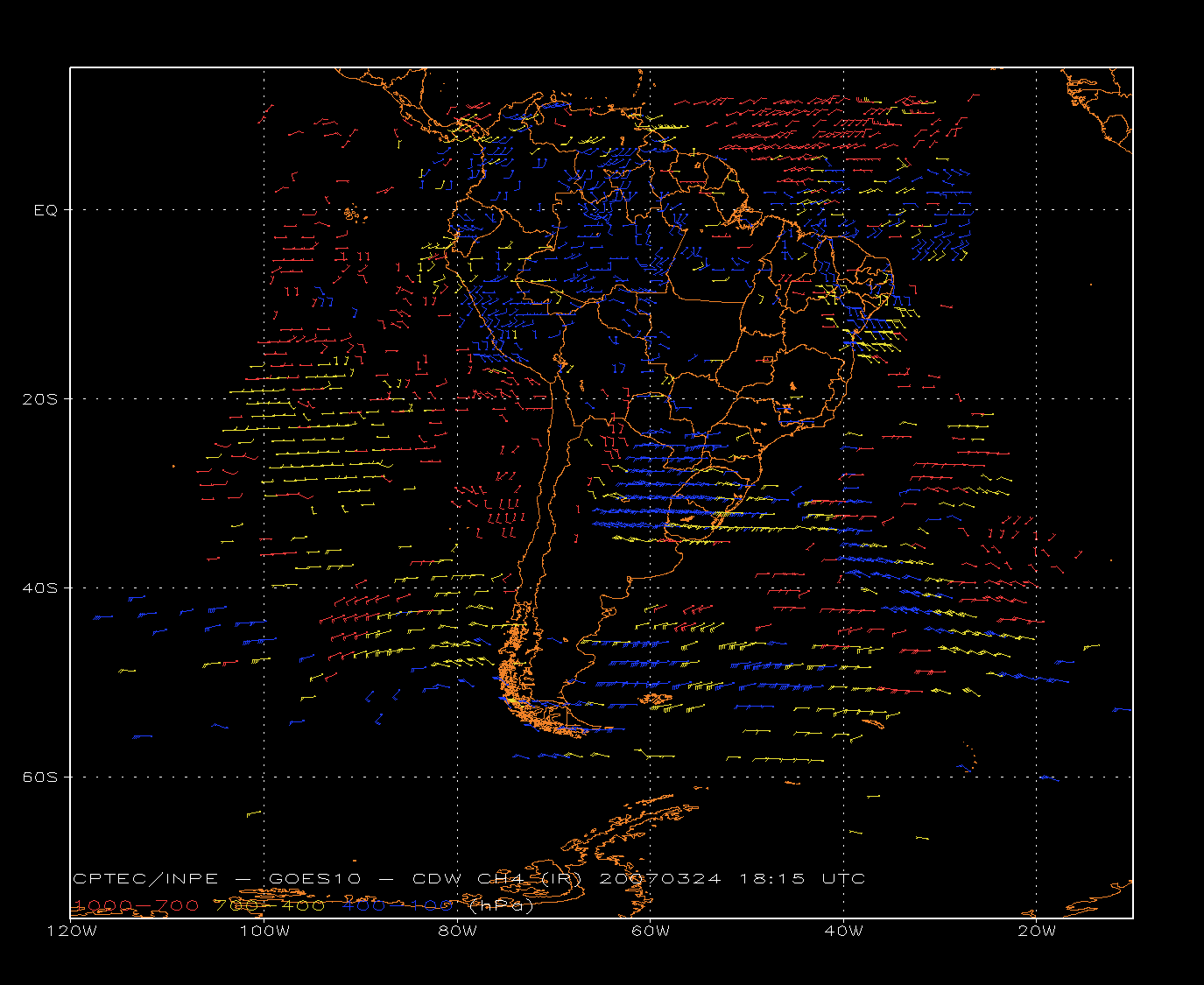Click the (hPa) unit label
1204x985 pixels.
502,905
